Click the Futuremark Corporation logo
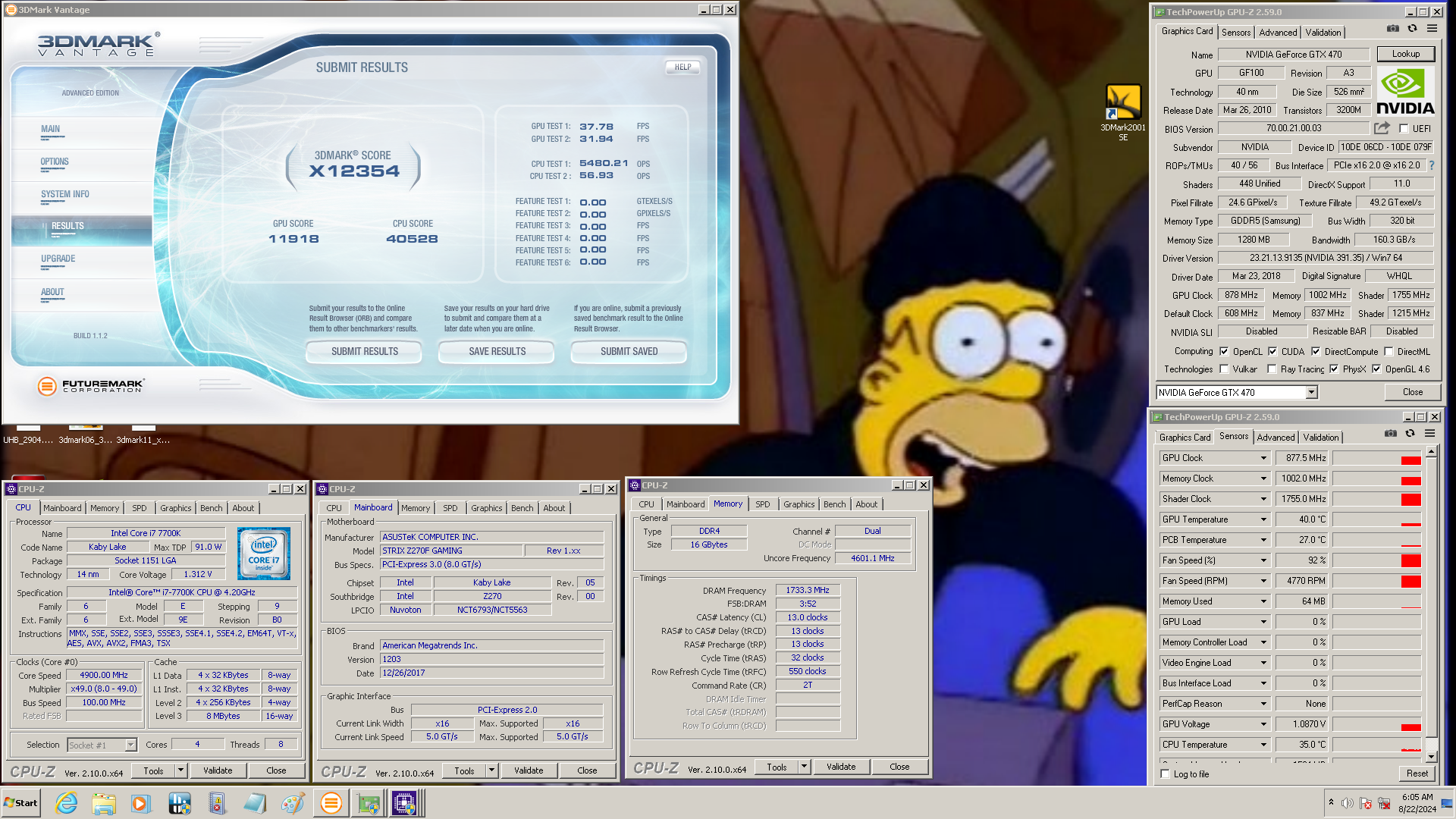Screen dimensions: 1456x819 (91, 386)
